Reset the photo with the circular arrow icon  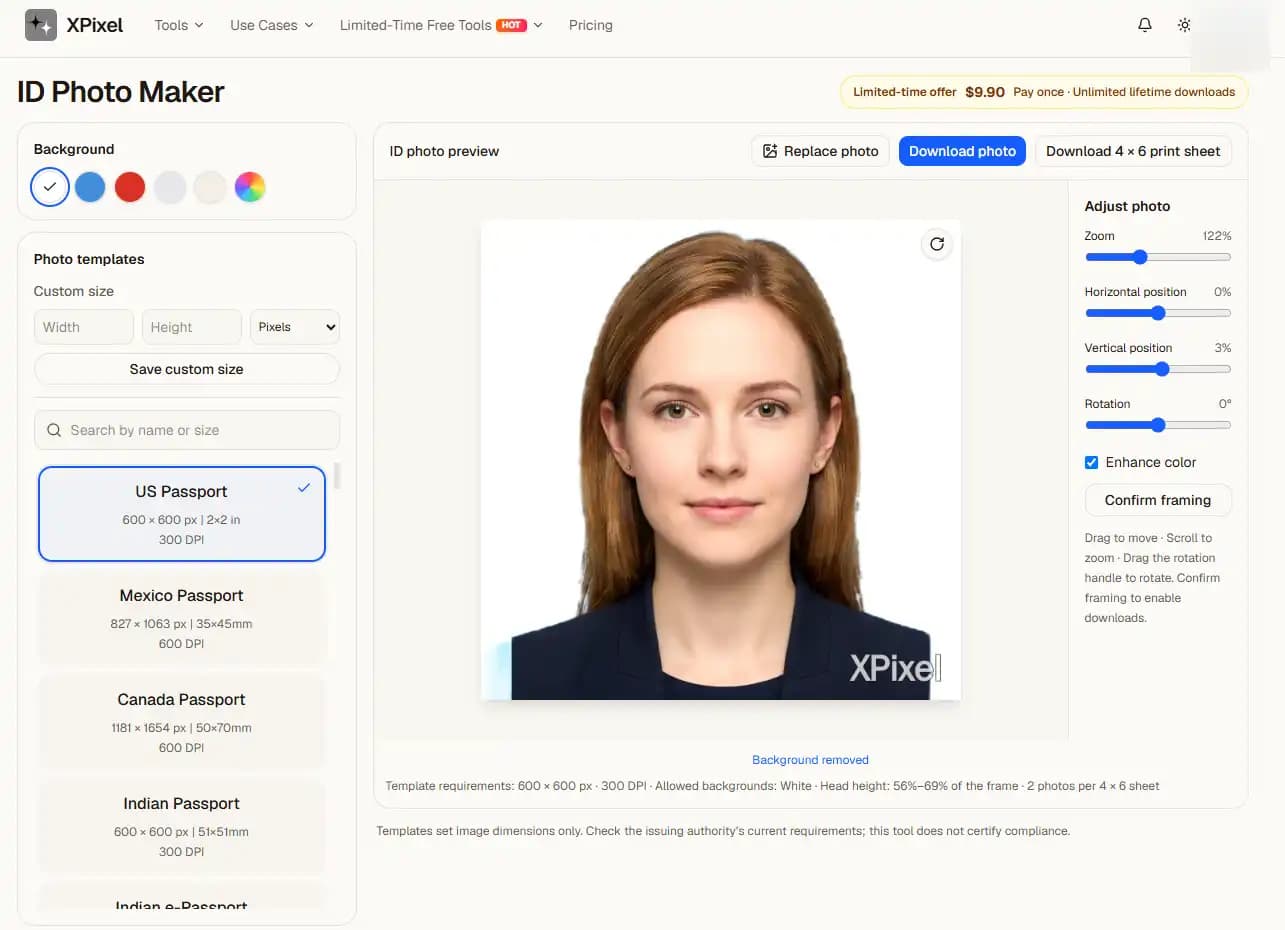937,244
